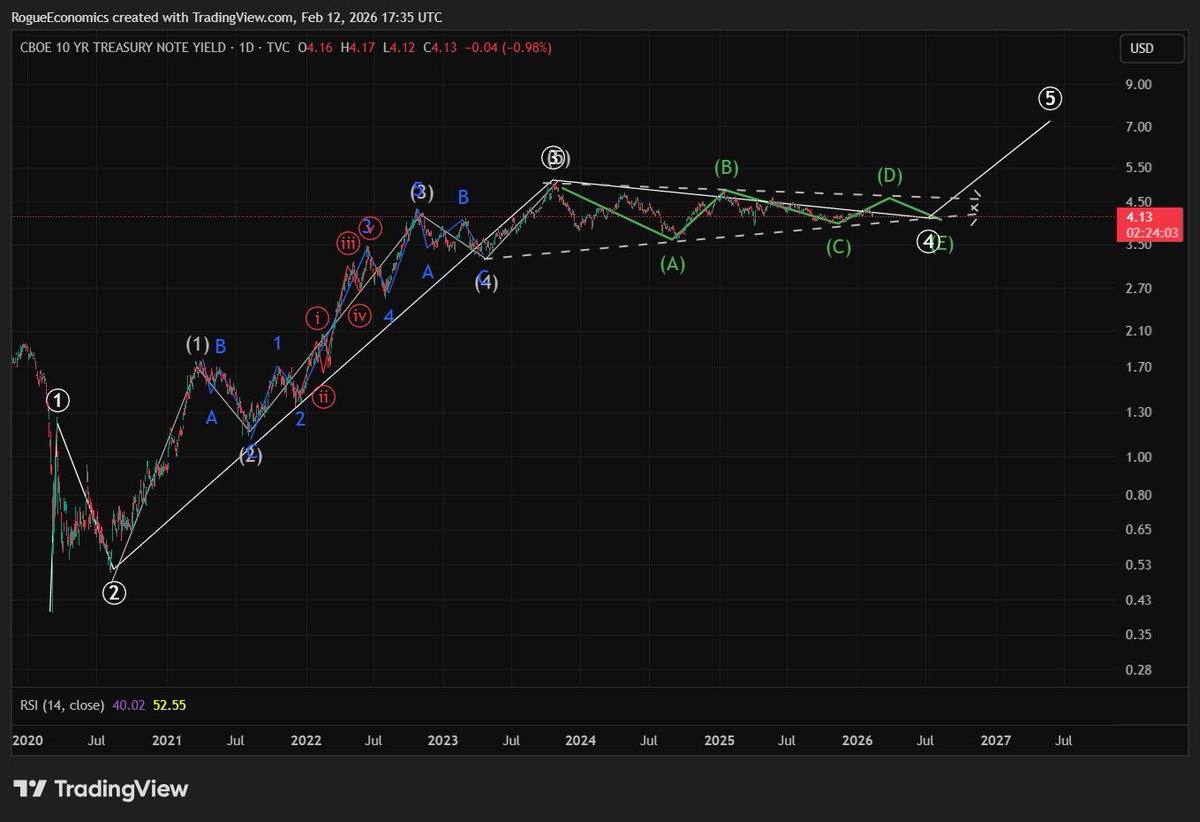Screen dimensions: 1200x822
Task: Select the red circled iv wave label
Action: (x=361, y=316)
